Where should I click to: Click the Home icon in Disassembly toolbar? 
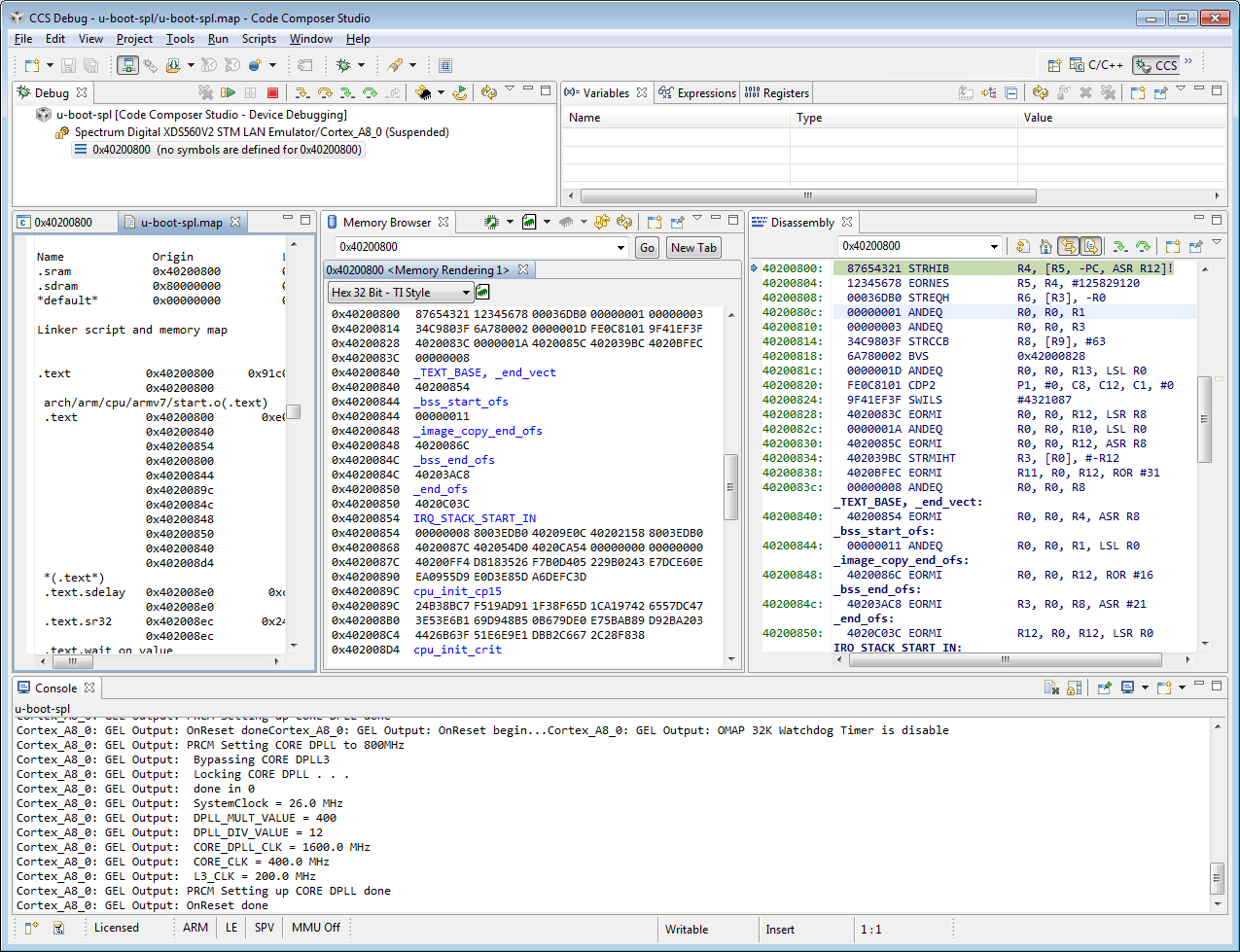coord(1045,247)
